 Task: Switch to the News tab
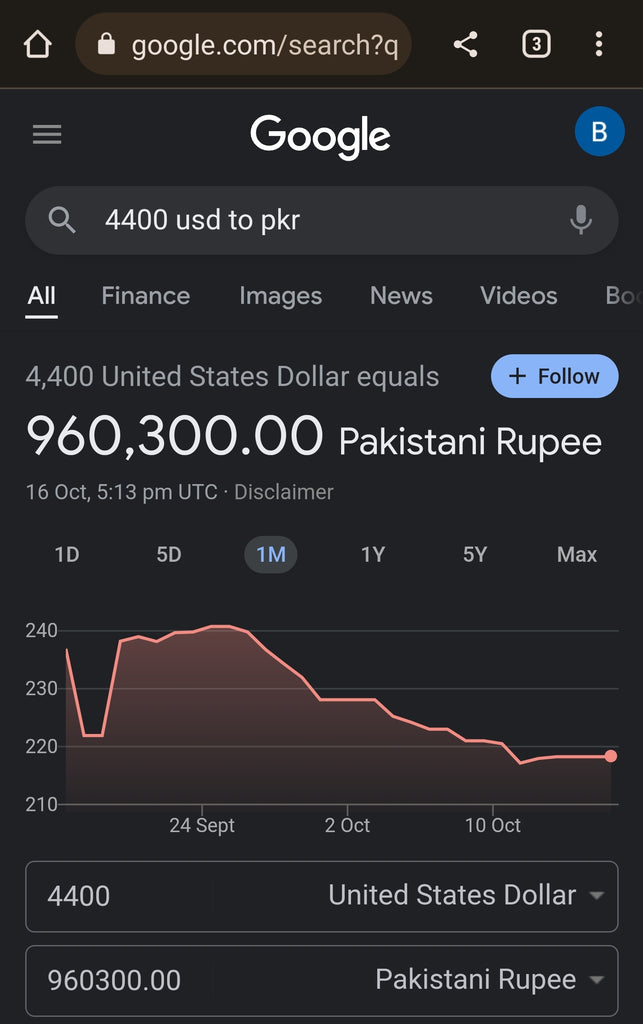tap(401, 296)
